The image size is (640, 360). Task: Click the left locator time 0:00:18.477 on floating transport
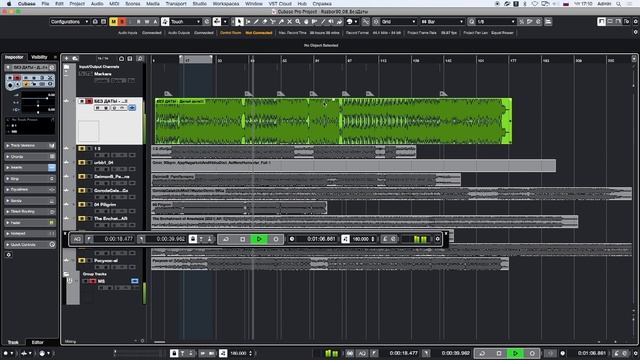pos(118,239)
